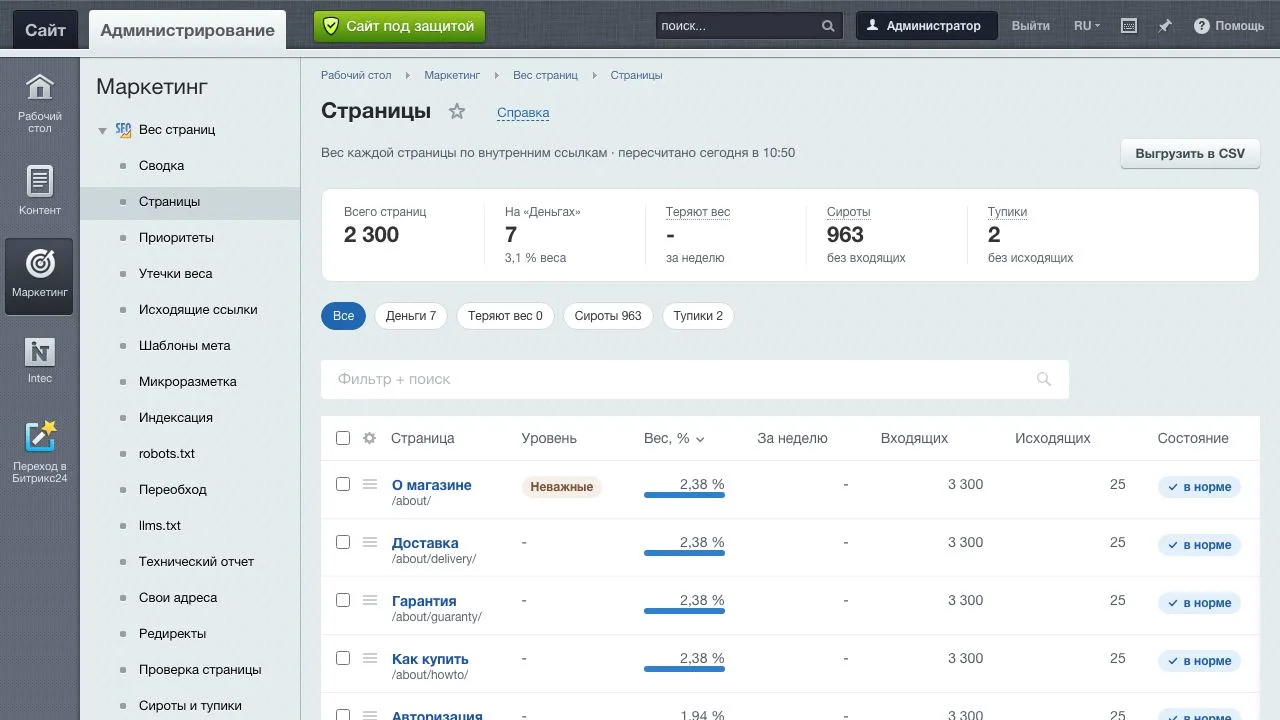Click the Сайт под защитой button
Image resolution: width=1280 pixels, height=720 pixels.
point(400,26)
